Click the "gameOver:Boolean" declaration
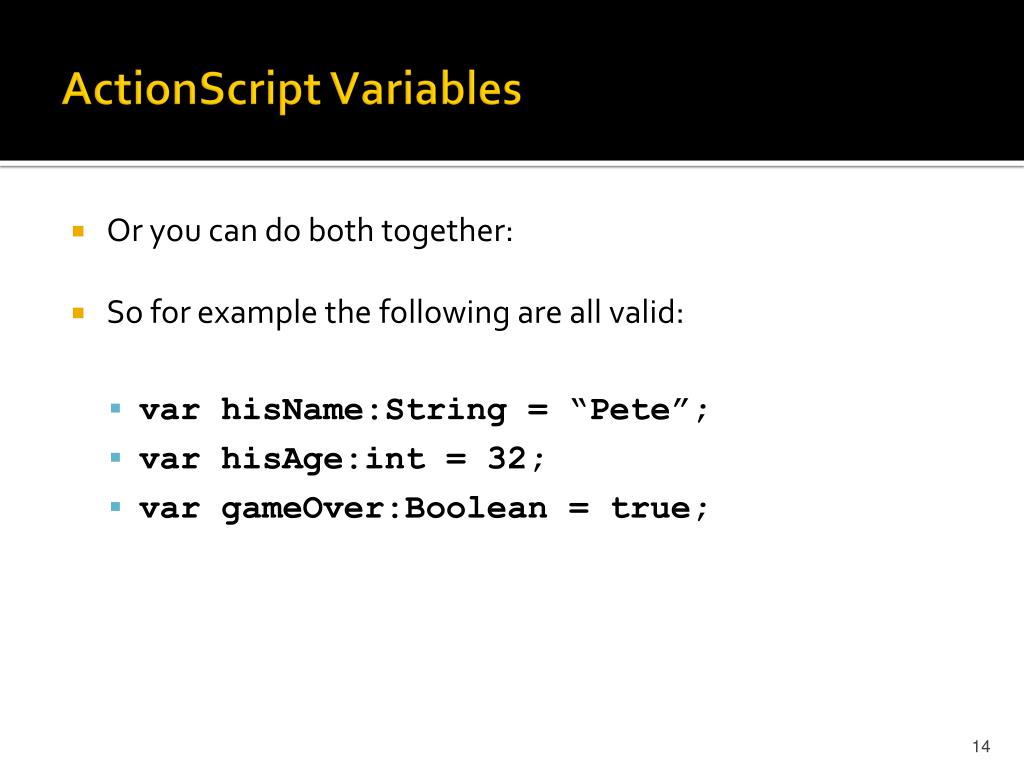 point(384,508)
